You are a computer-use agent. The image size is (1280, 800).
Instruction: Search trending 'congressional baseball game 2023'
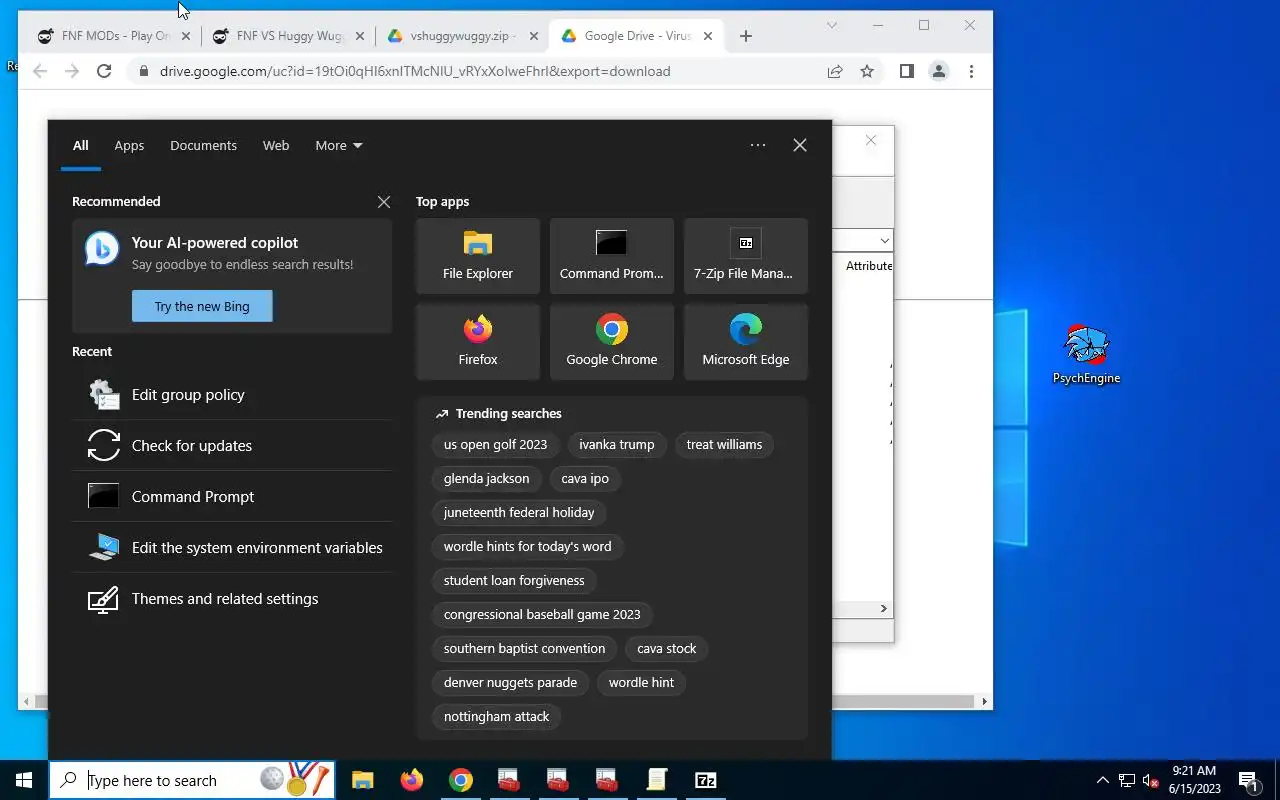click(x=542, y=615)
